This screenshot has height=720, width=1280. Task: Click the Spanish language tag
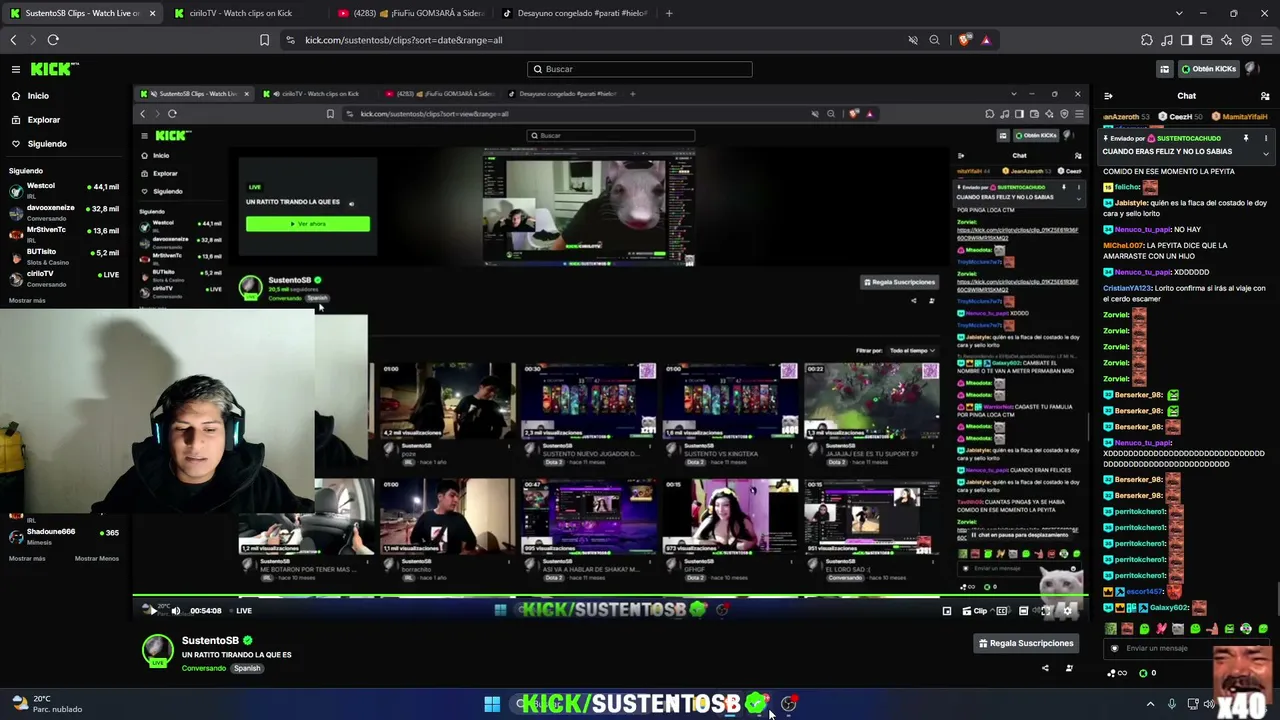pyautogui.click(x=247, y=668)
